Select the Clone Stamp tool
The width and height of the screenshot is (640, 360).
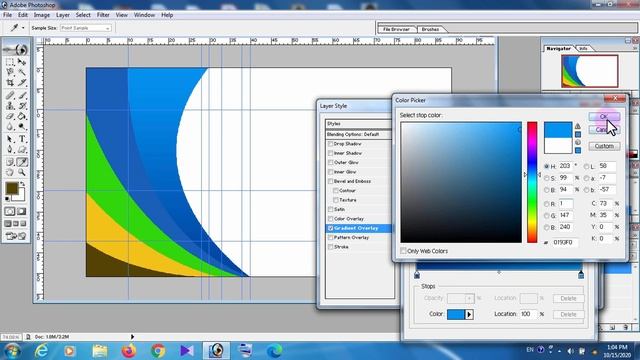pyautogui.click(x=10, y=106)
